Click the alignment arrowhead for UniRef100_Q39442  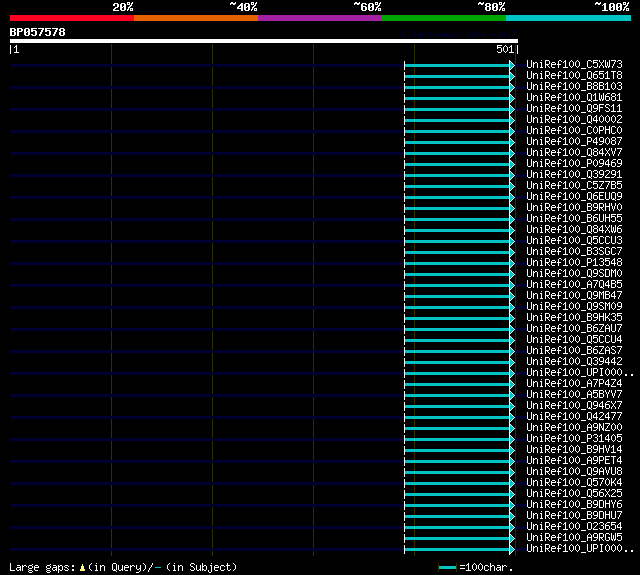pos(512,362)
